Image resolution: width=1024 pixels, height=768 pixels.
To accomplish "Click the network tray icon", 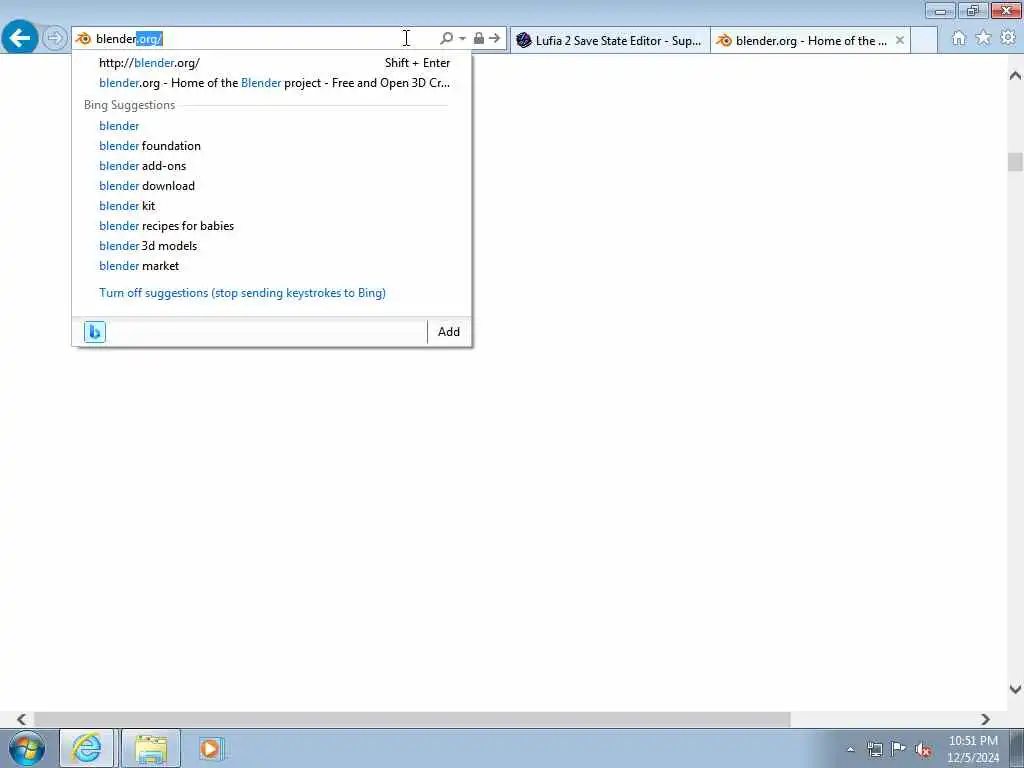I will tap(874, 749).
